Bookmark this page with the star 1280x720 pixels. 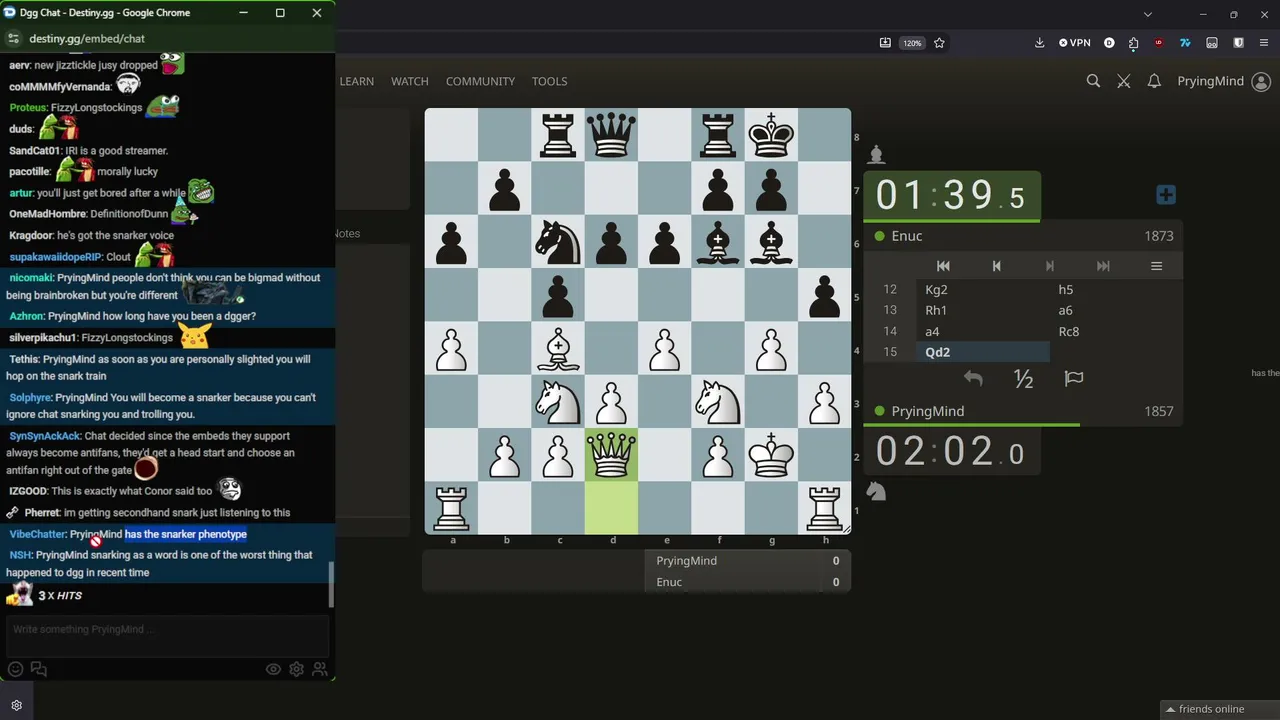click(939, 43)
